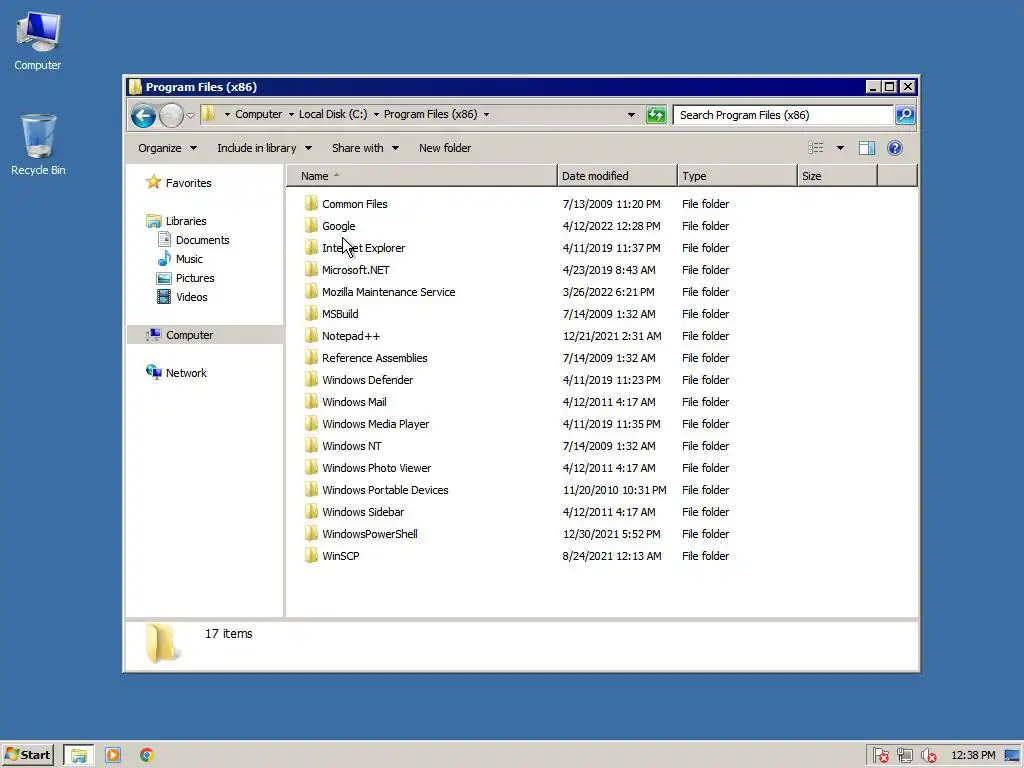Select Windows Defender folder icon

(311, 379)
